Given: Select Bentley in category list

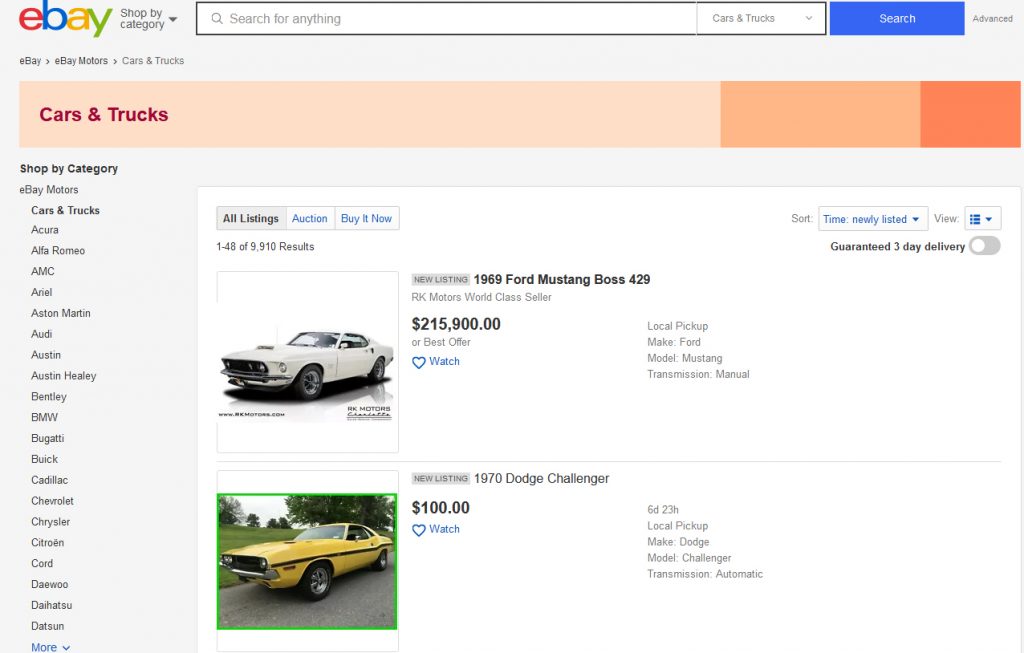Looking at the screenshot, I should 49,397.
